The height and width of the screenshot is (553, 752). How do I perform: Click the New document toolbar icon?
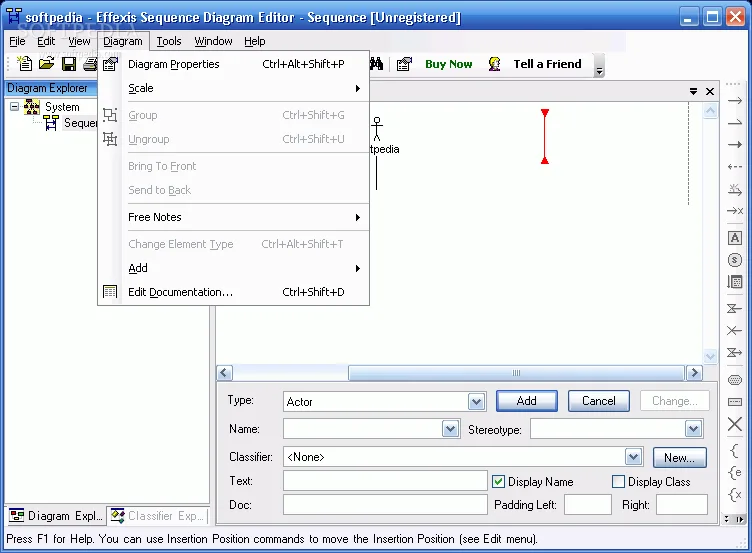point(24,64)
